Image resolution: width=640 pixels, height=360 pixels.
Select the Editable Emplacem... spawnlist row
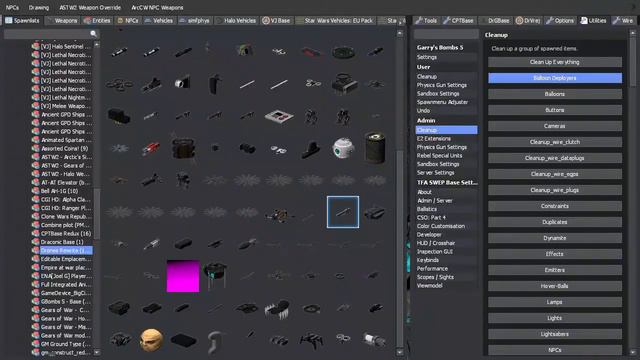62,259
